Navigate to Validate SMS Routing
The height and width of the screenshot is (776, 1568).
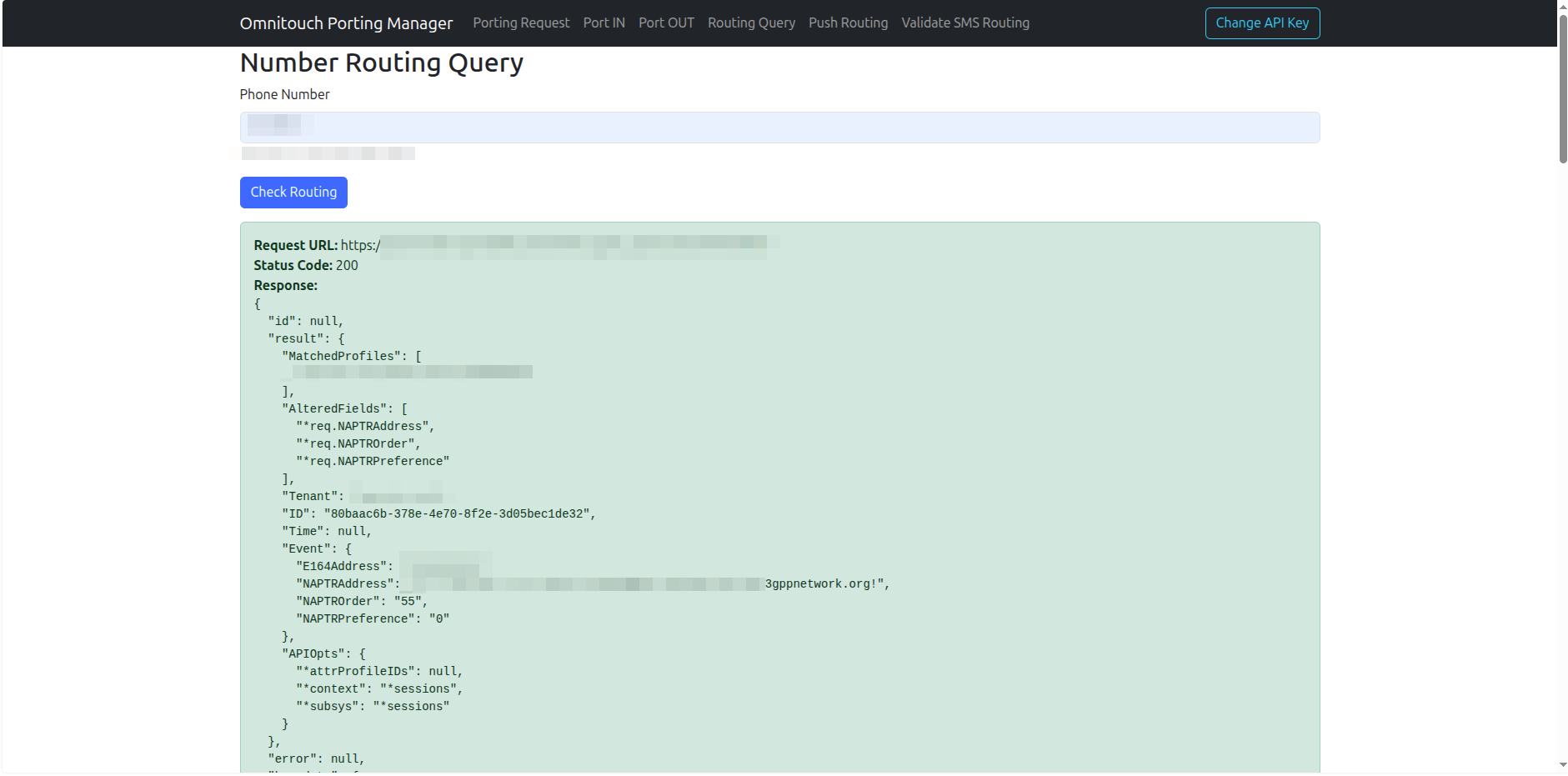(x=965, y=23)
